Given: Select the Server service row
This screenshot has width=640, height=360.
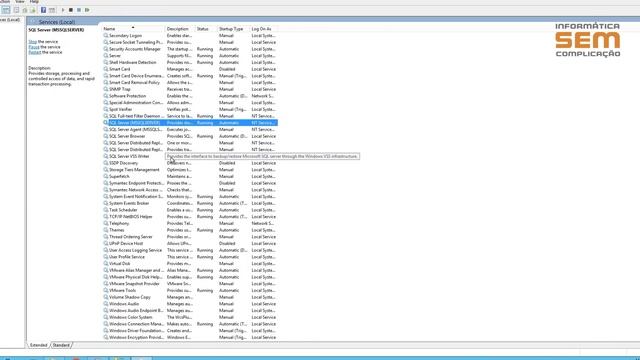Looking at the screenshot, I should [x=190, y=56].
